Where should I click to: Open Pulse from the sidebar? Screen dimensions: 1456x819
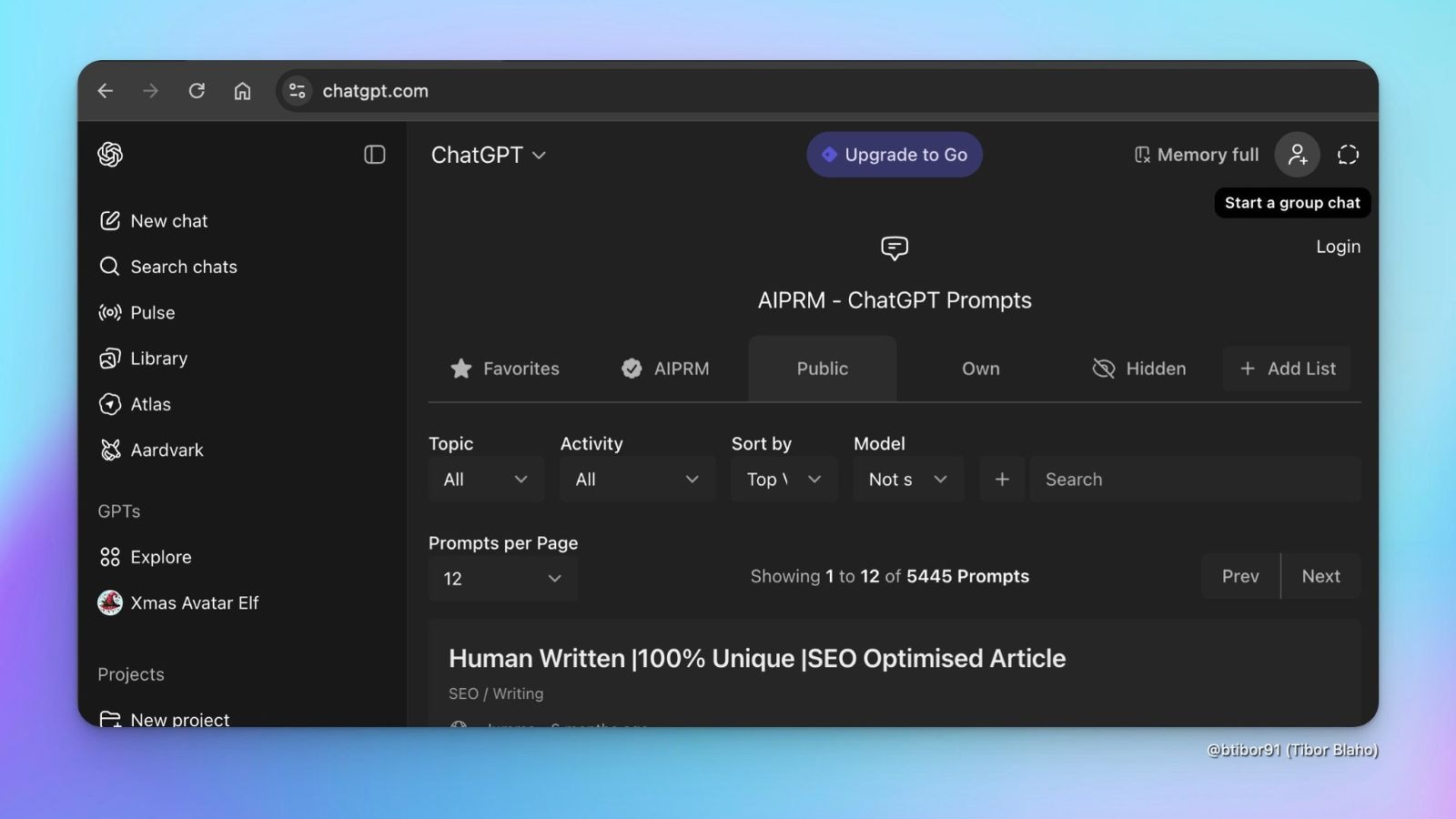(153, 312)
